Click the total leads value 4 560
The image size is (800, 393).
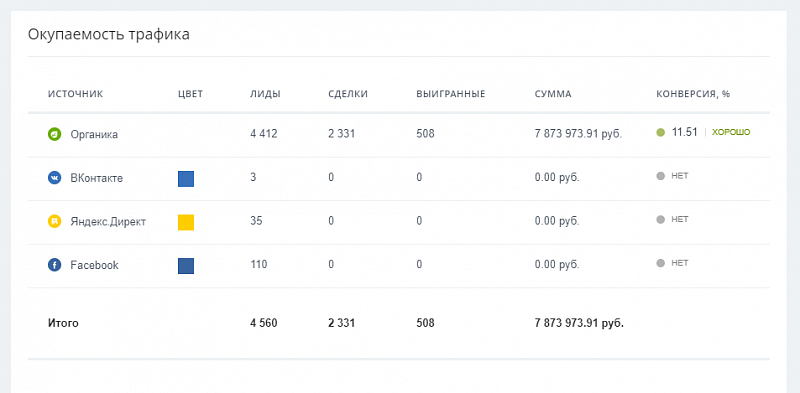pos(264,323)
